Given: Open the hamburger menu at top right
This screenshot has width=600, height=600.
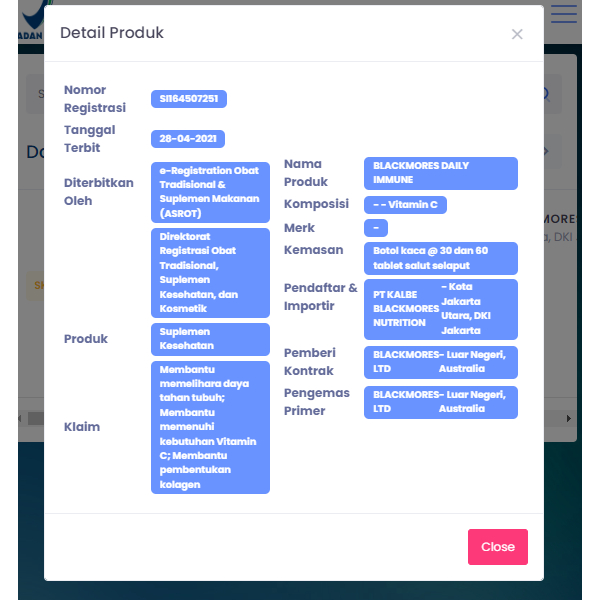Looking at the screenshot, I should pyautogui.click(x=564, y=14).
